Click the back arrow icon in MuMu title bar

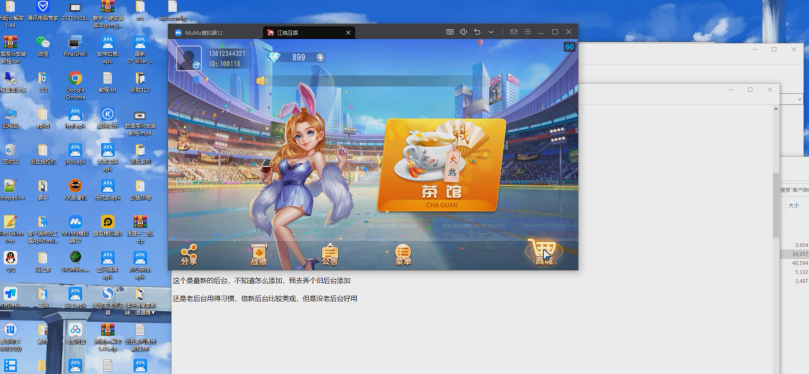coord(477,32)
